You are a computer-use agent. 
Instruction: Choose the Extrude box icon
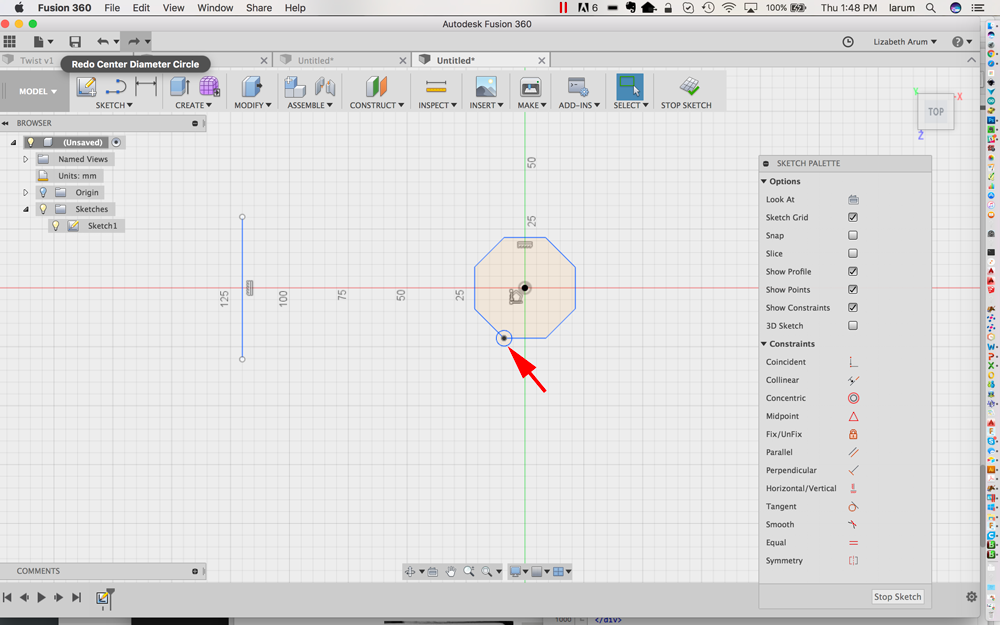(180, 86)
